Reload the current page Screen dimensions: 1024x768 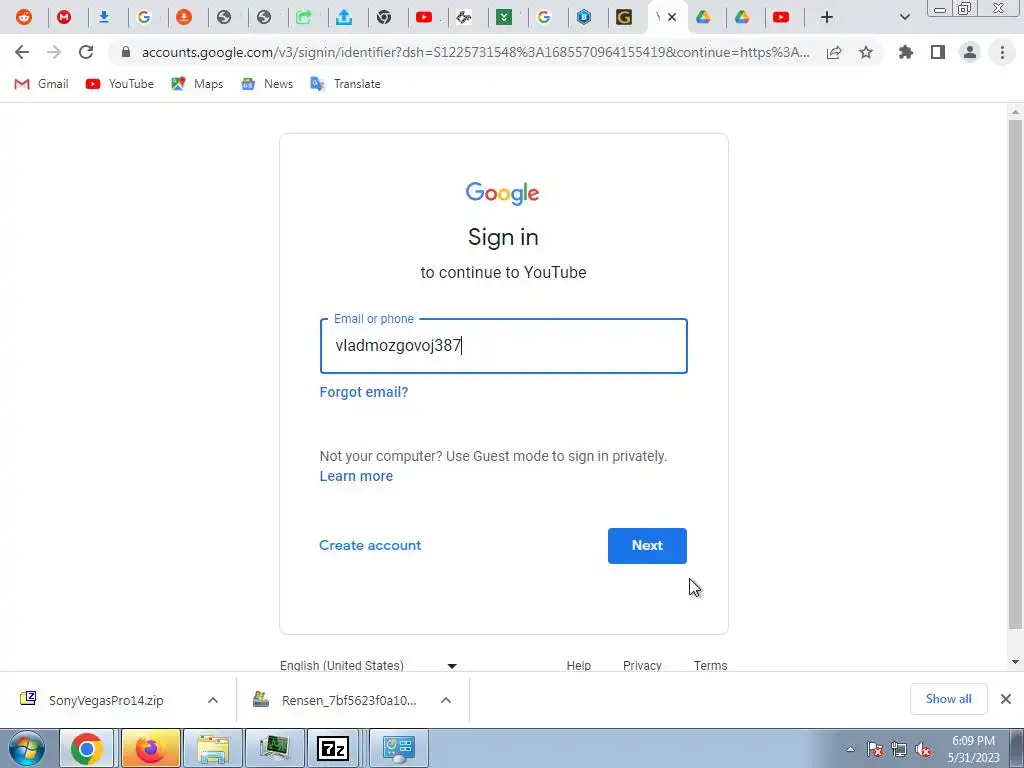86,52
